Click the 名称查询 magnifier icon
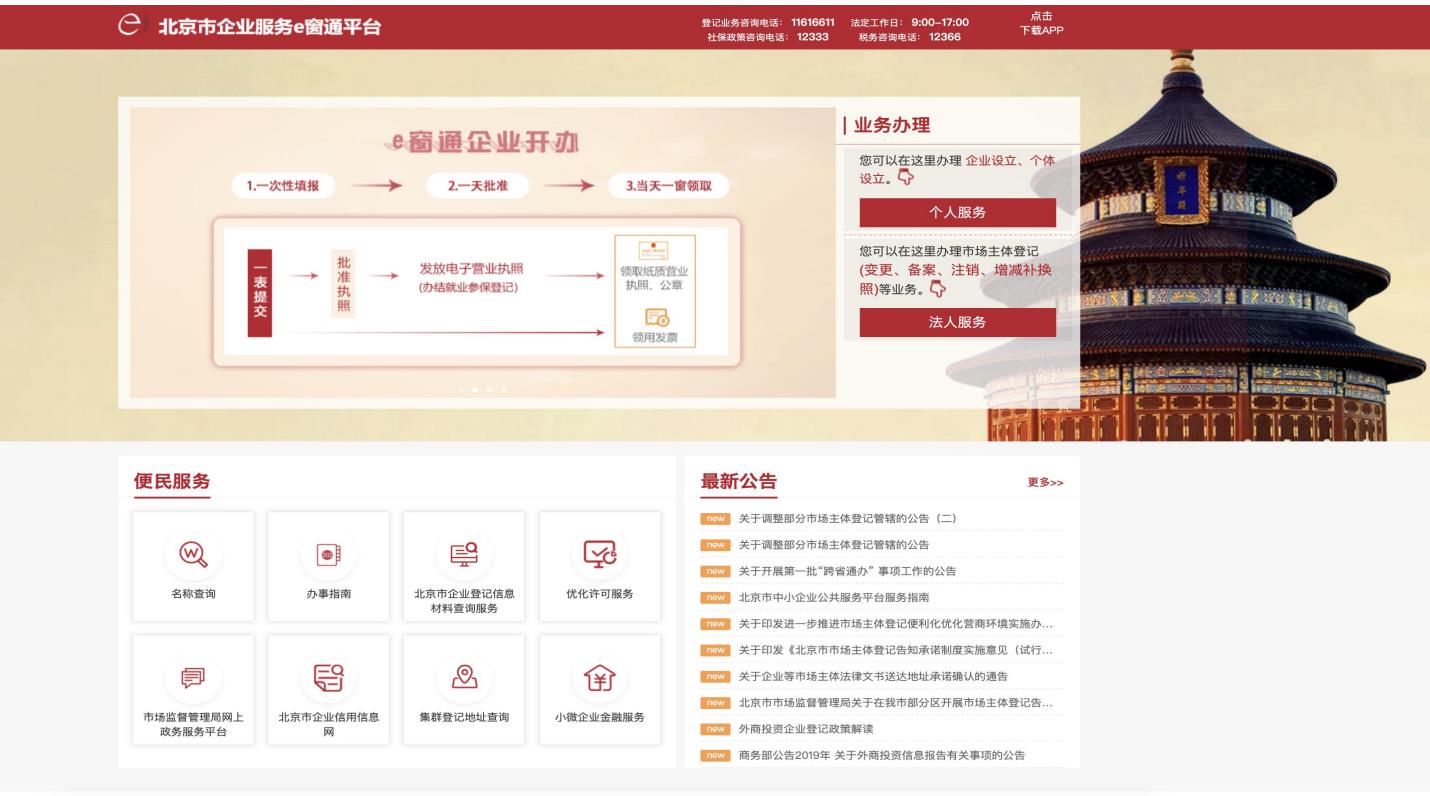Screen dimensions: 1430x796 193,553
